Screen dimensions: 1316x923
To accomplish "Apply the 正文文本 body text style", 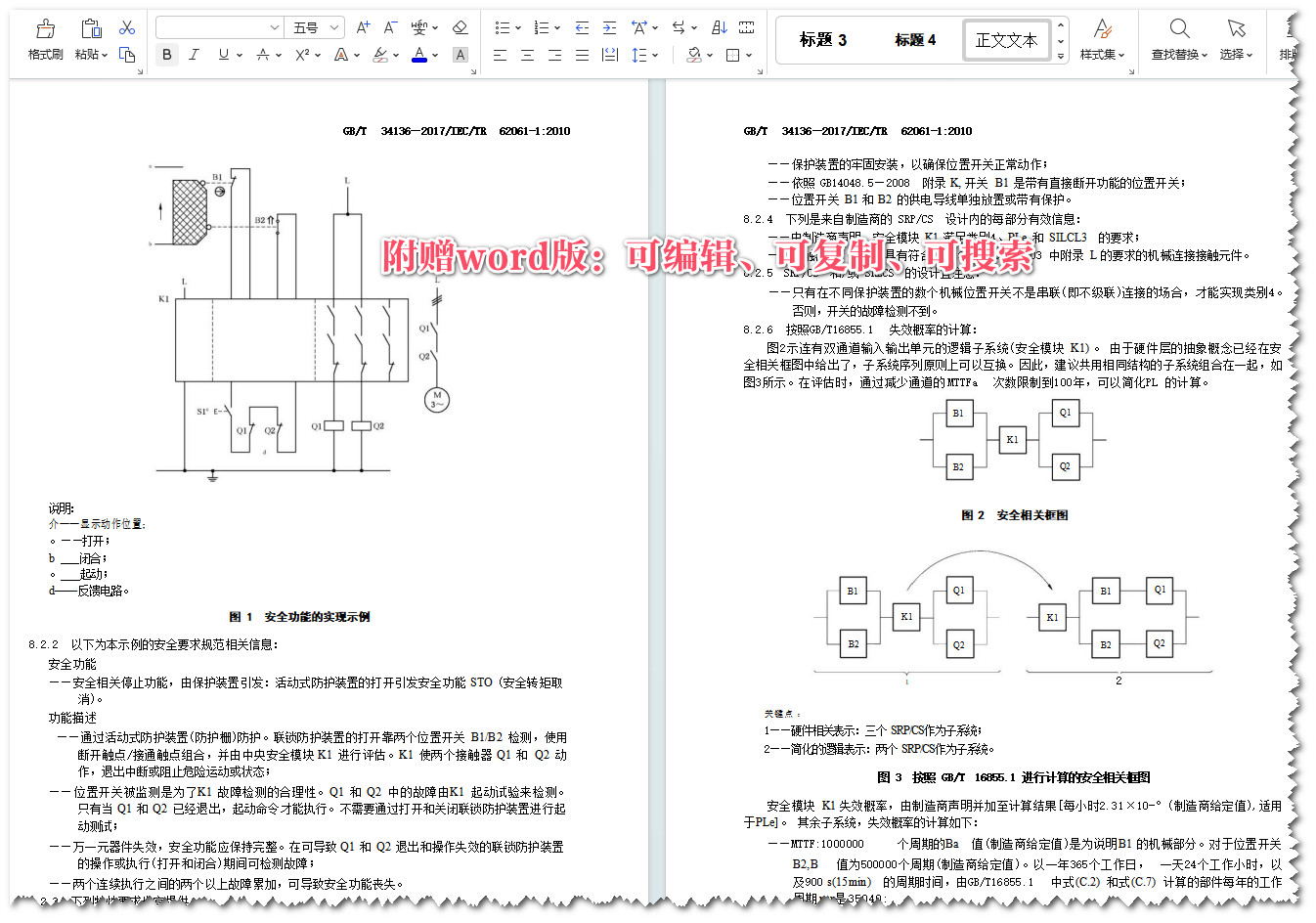I will (1006, 39).
